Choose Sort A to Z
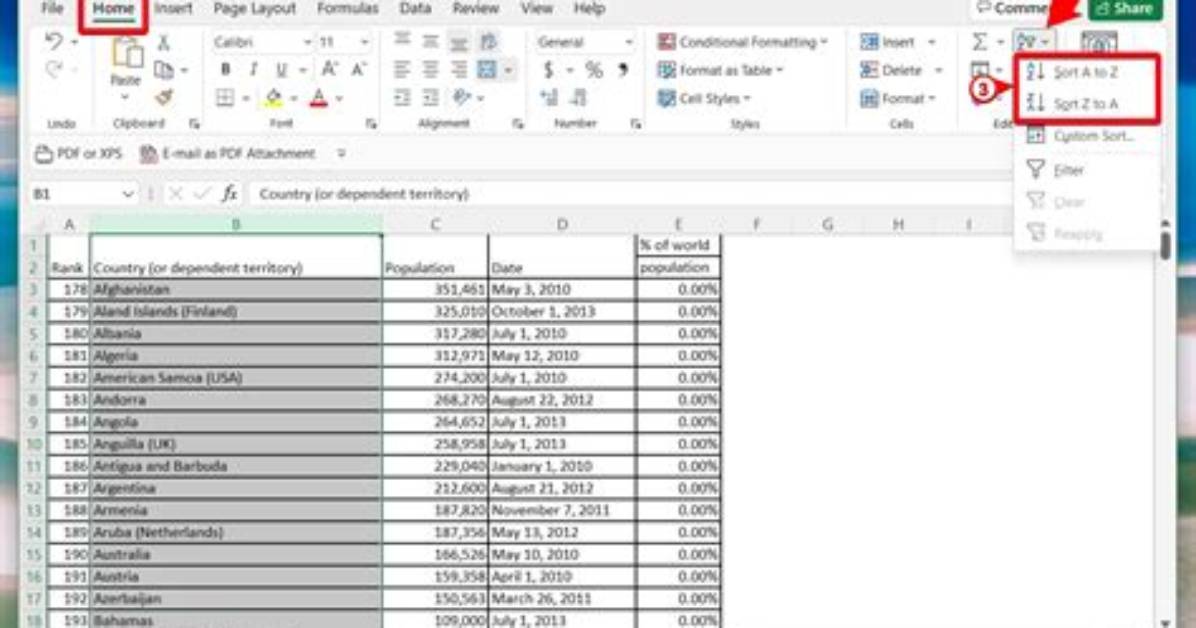 [1086, 72]
